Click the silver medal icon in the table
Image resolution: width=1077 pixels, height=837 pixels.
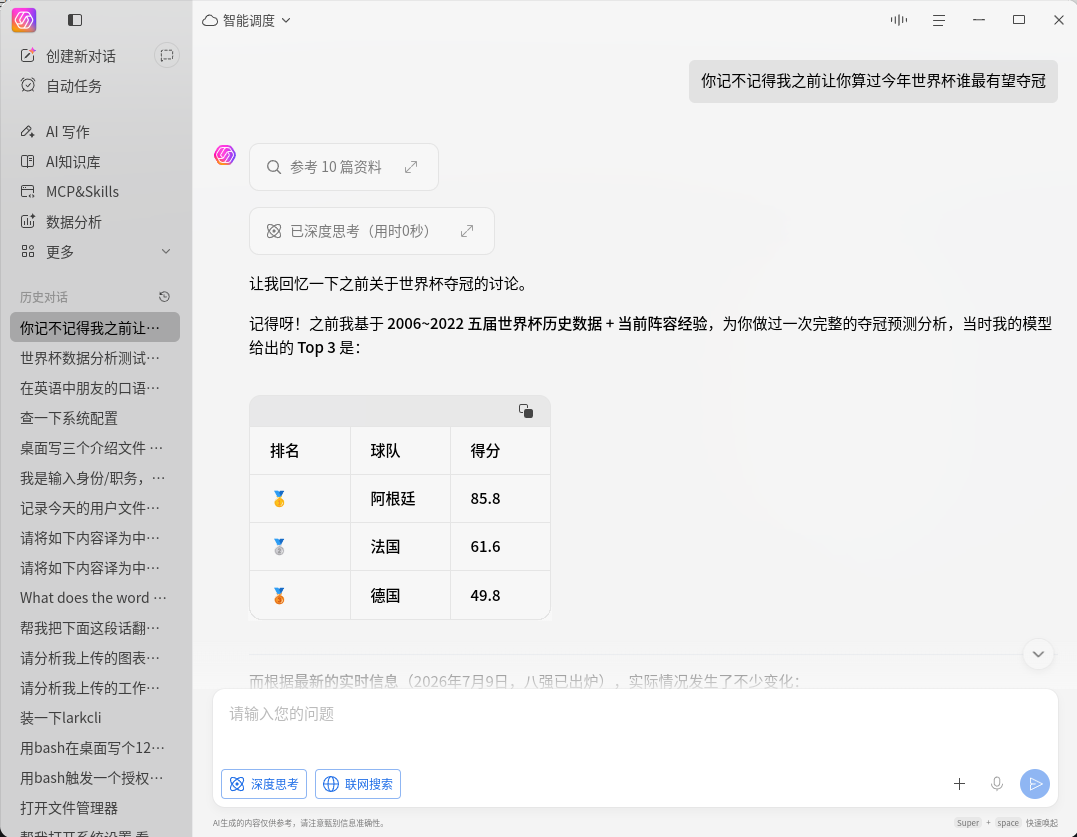[279, 547]
